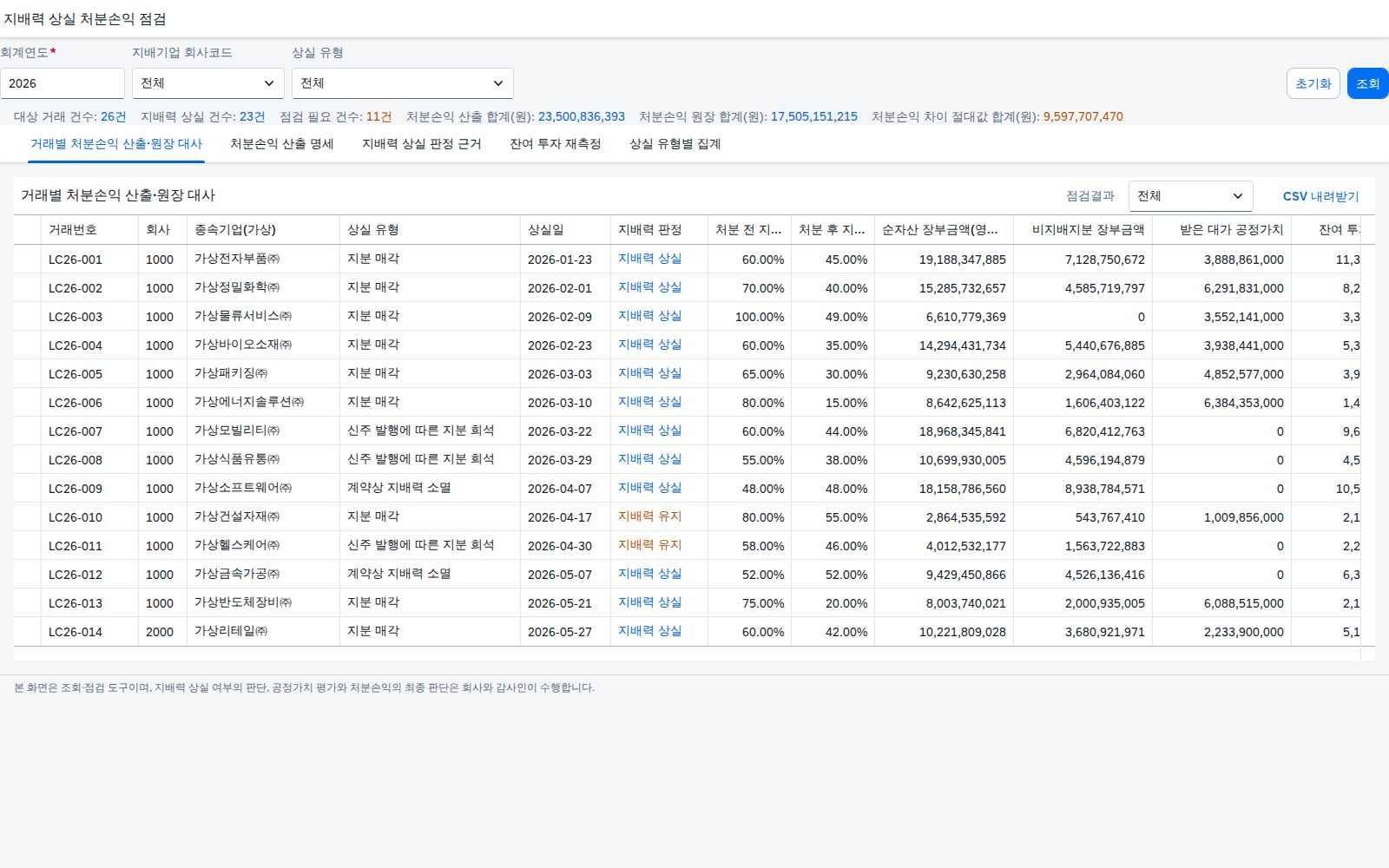The width and height of the screenshot is (1389, 868).
Task: Select transaction number LC26-007
Action: pos(76,431)
